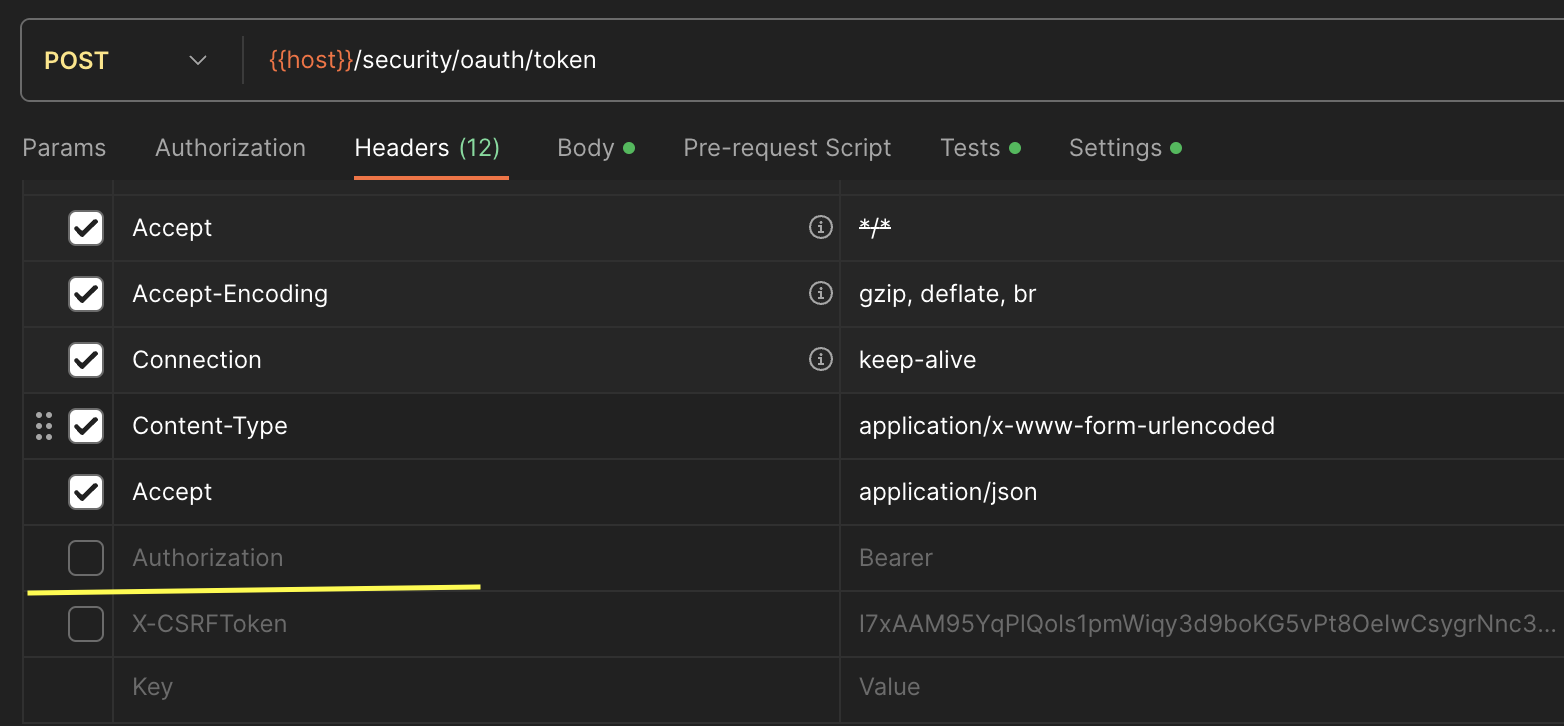This screenshot has height=726, width=1564.
Task: Switch to the Params tab
Action: tap(64, 148)
